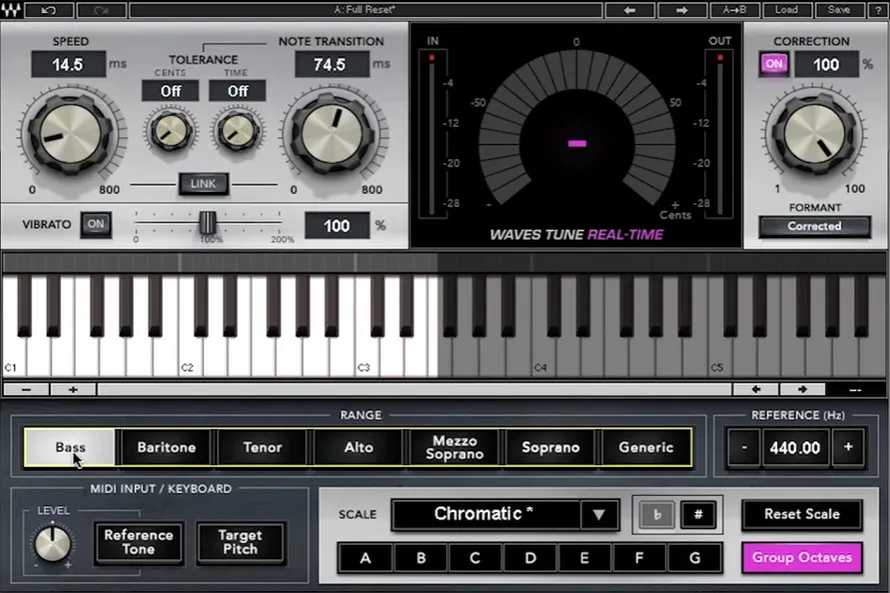Click the Vibrato slider handle
Screen dimensions: 890x593
click(207, 222)
